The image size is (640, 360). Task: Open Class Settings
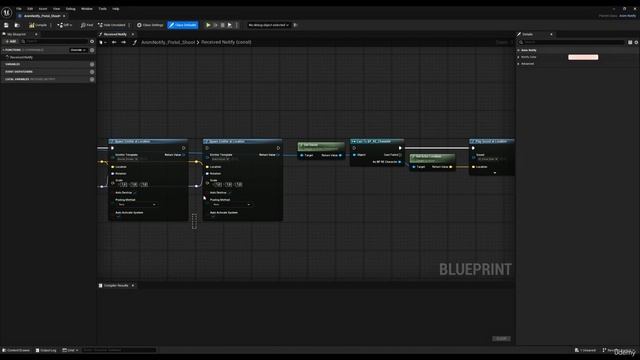pos(150,25)
